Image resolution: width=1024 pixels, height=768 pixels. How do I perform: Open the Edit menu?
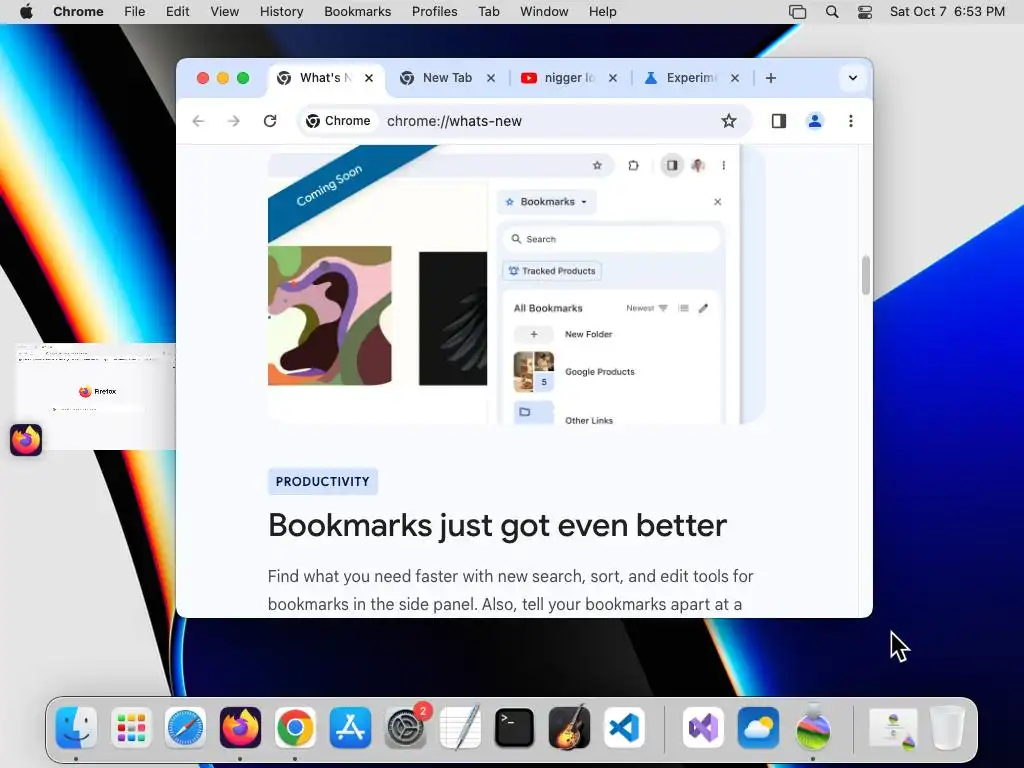pos(177,12)
